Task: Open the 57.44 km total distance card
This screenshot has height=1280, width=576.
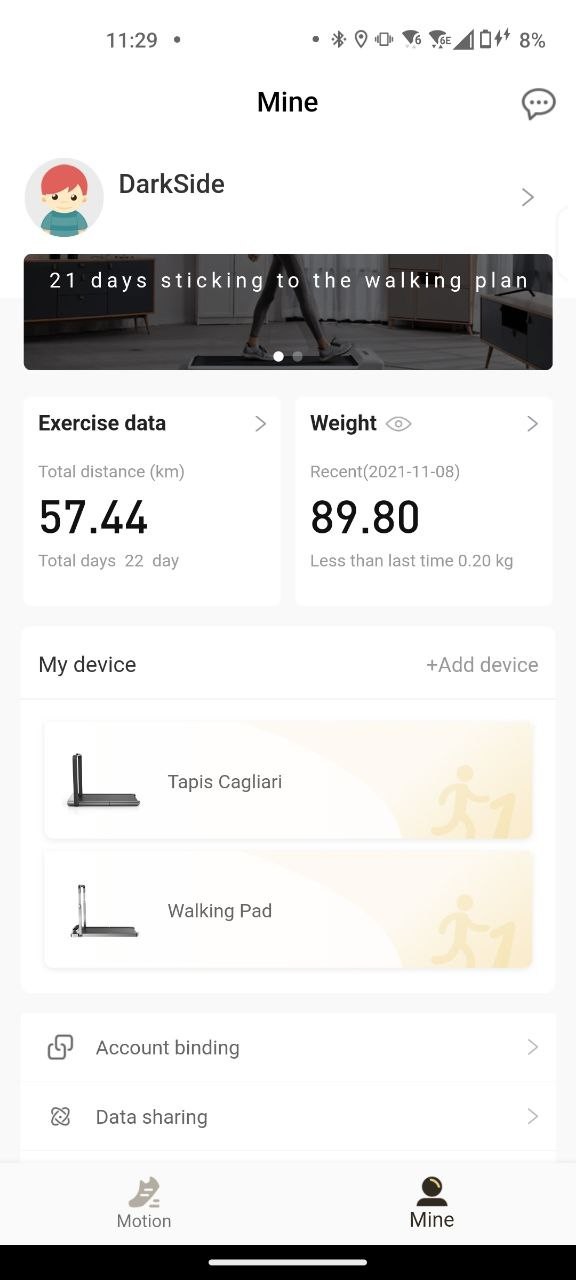Action: (152, 501)
